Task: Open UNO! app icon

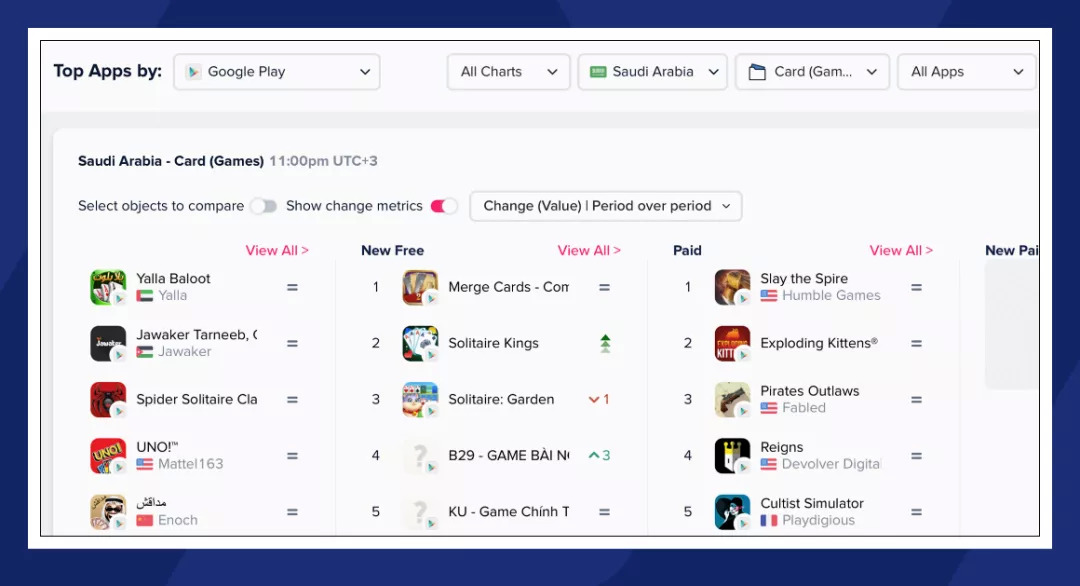Action: point(108,456)
